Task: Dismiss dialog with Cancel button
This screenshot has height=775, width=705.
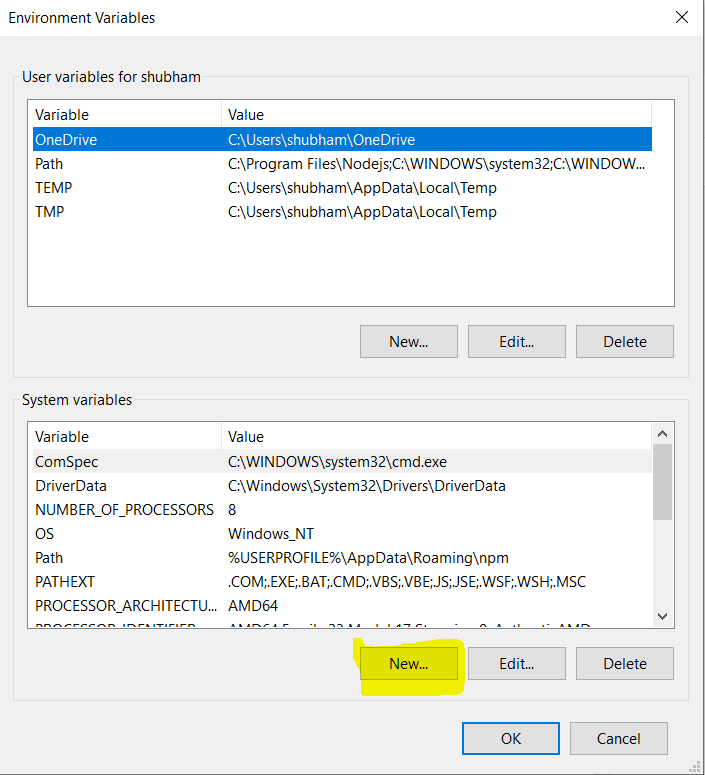Action: [618, 738]
